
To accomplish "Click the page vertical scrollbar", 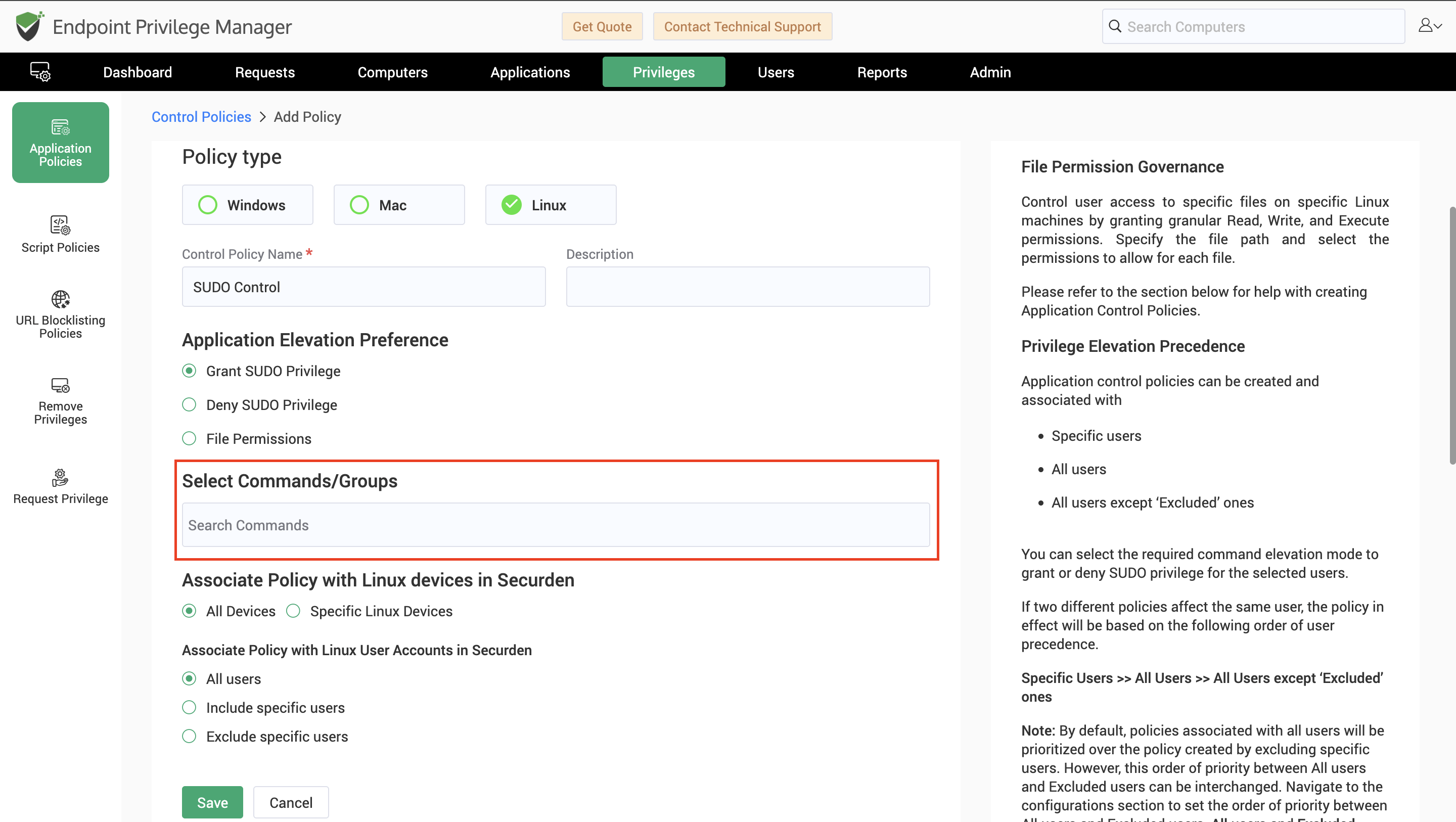I will pos(1452,336).
